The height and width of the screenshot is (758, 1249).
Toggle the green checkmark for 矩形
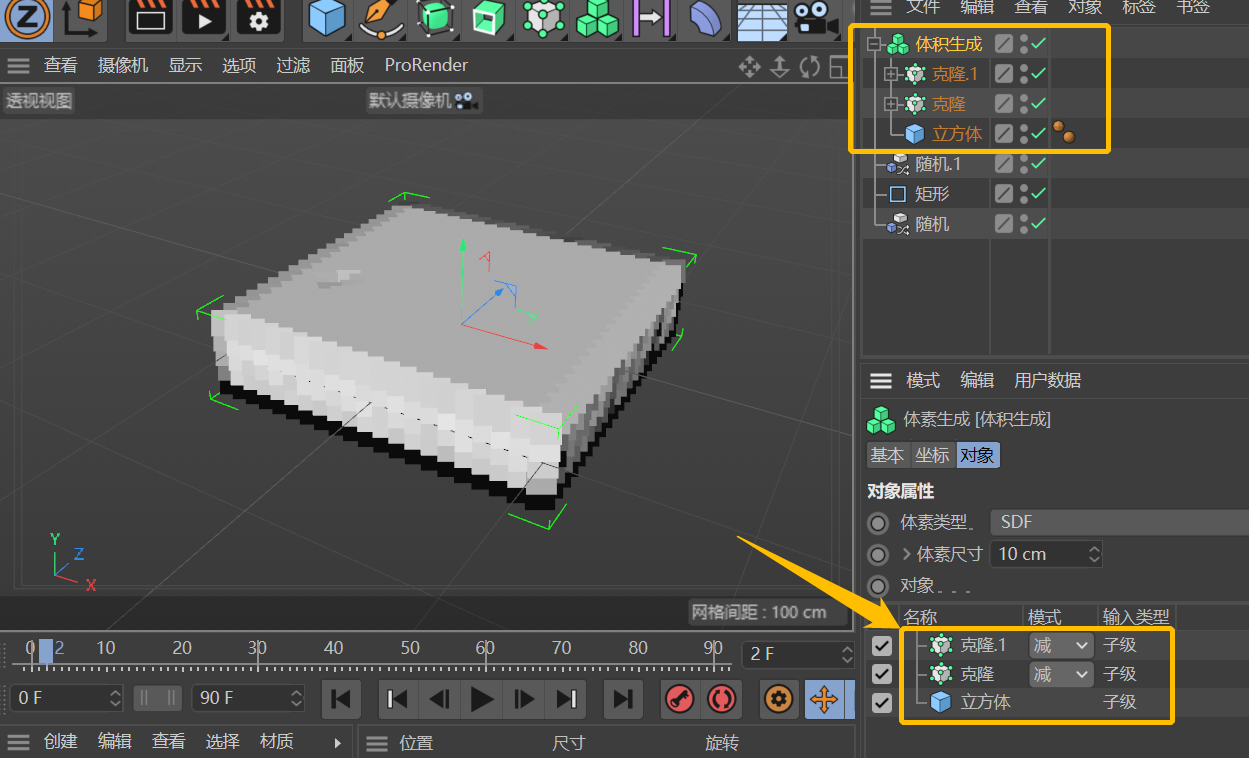(x=1039, y=194)
